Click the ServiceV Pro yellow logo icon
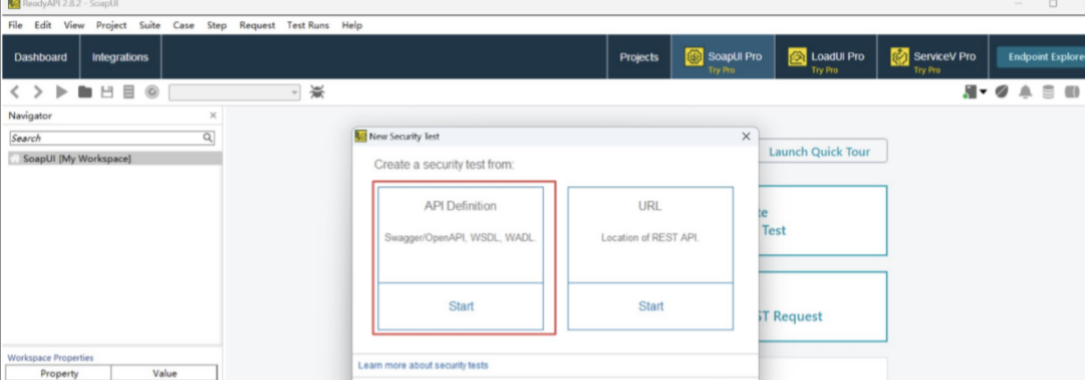The height and width of the screenshot is (380, 1085). point(900,57)
